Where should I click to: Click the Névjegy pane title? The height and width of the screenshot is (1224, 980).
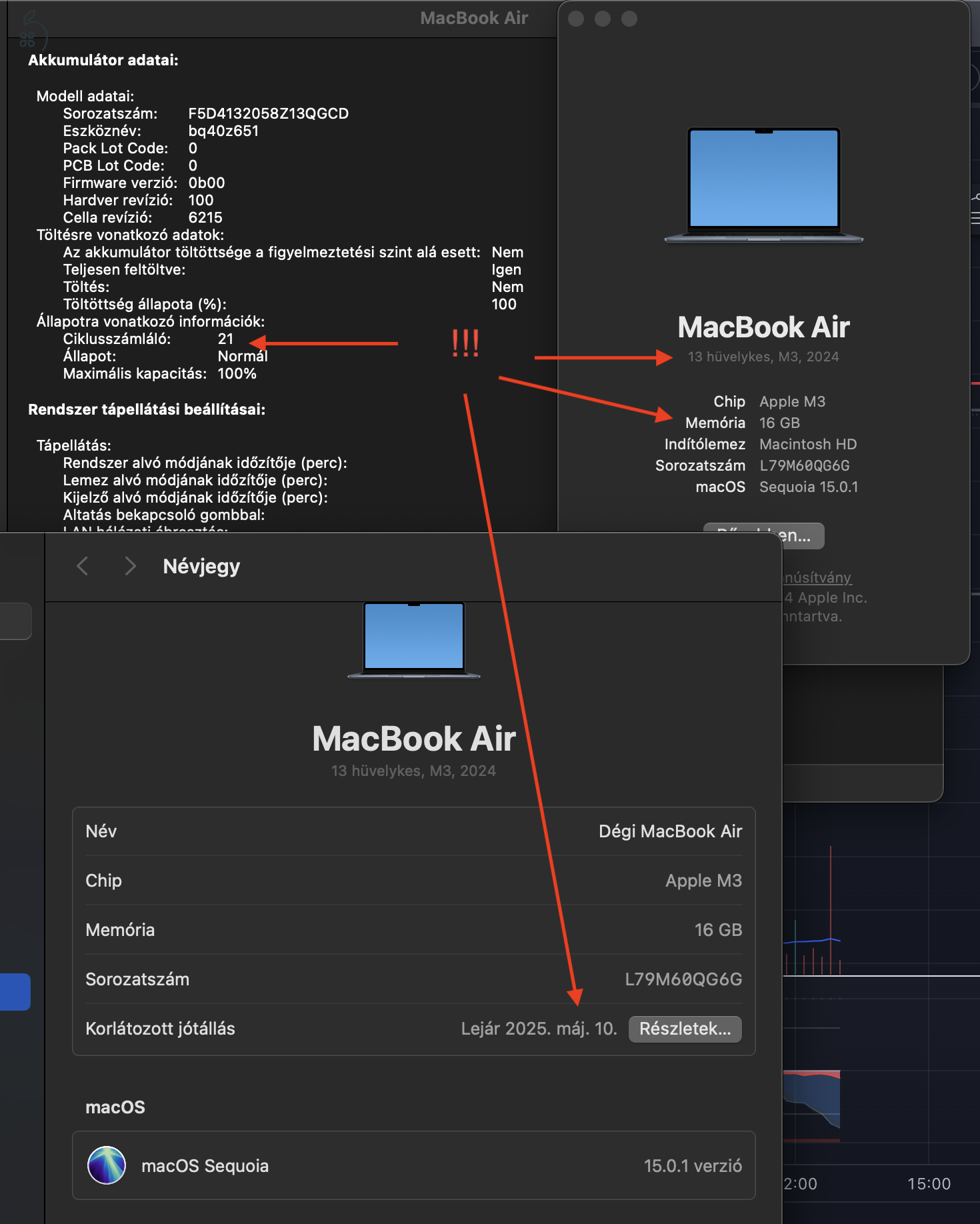pos(201,566)
